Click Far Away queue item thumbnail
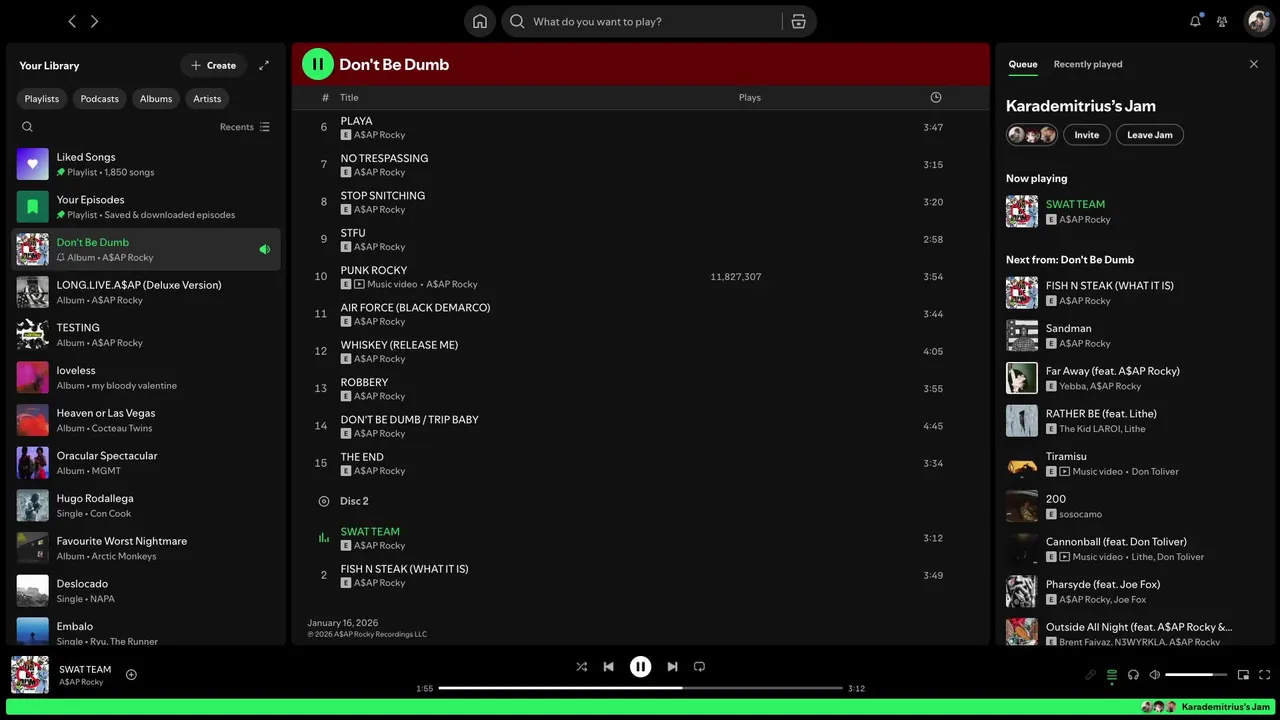Screen dimensions: 1280x720 (1022, 378)
